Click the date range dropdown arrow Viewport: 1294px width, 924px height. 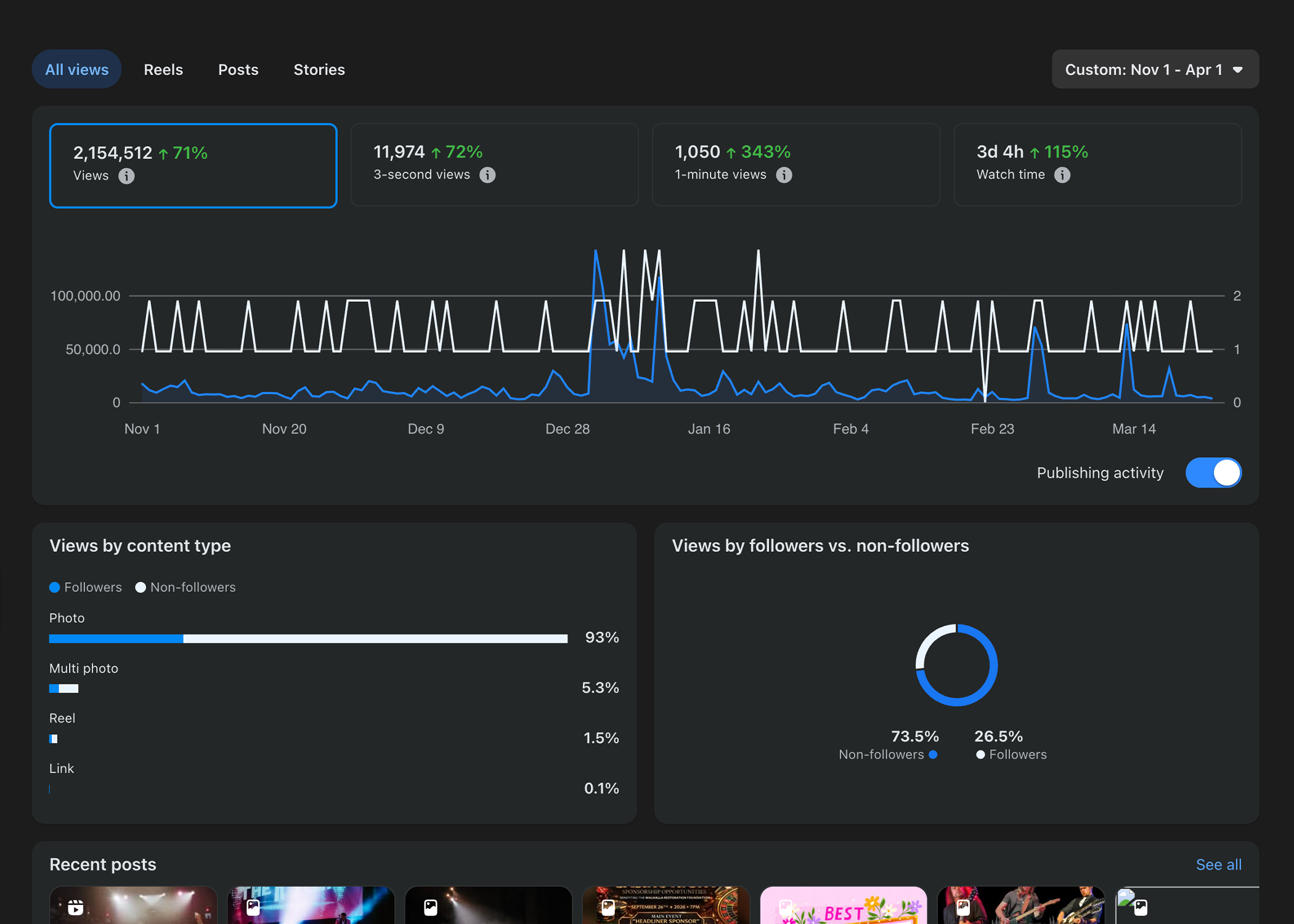point(1237,70)
